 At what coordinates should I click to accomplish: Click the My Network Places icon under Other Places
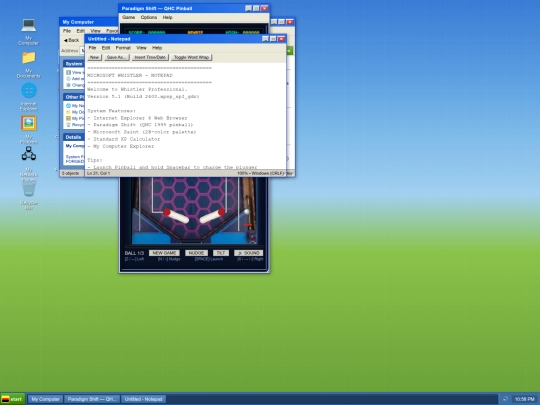(x=69, y=106)
